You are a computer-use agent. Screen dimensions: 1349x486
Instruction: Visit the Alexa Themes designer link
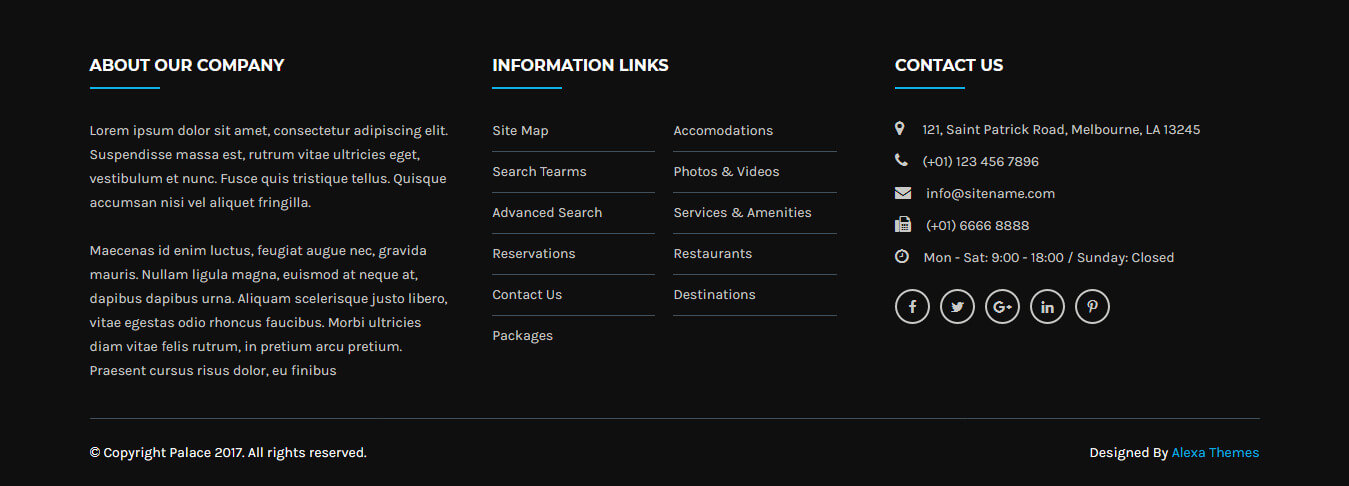(x=1215, y=453)
